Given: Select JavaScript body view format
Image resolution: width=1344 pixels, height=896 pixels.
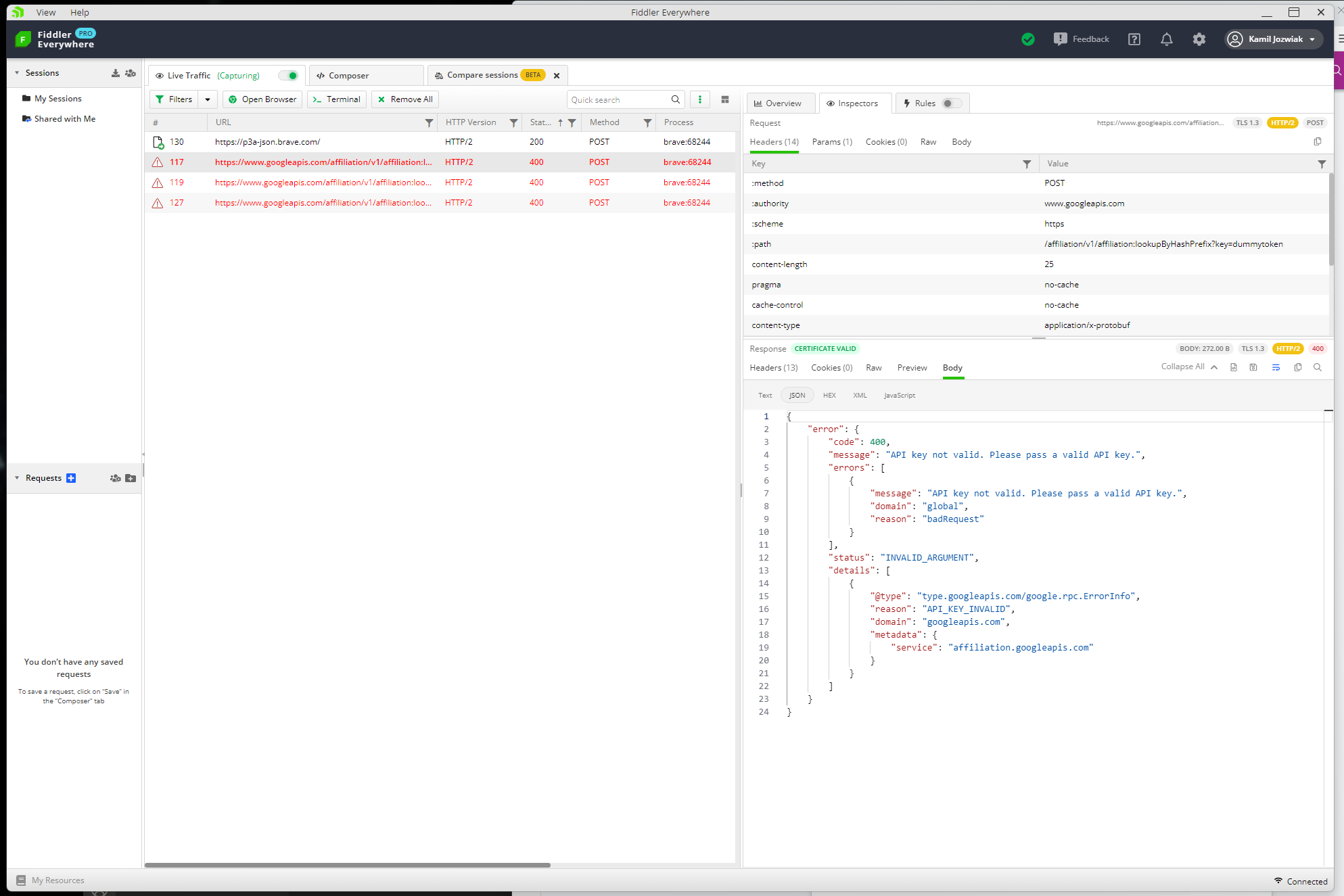Looking at the screenshot, I should [x=900, y=396].
